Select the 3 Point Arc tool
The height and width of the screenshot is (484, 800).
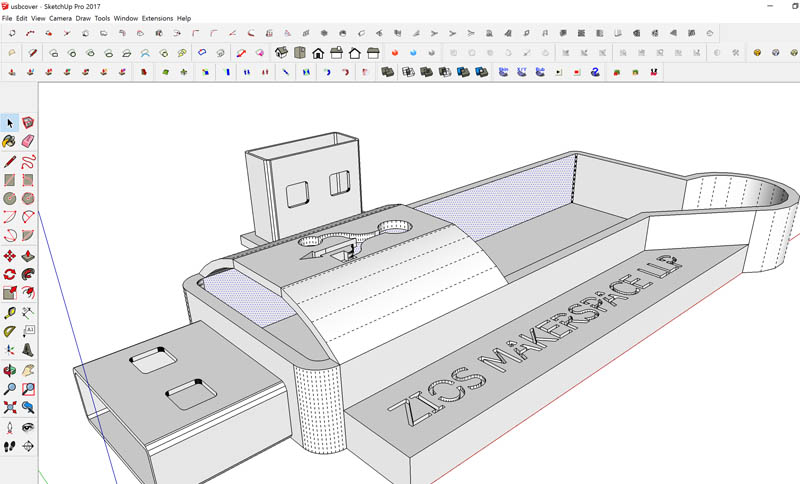(10, 235)
